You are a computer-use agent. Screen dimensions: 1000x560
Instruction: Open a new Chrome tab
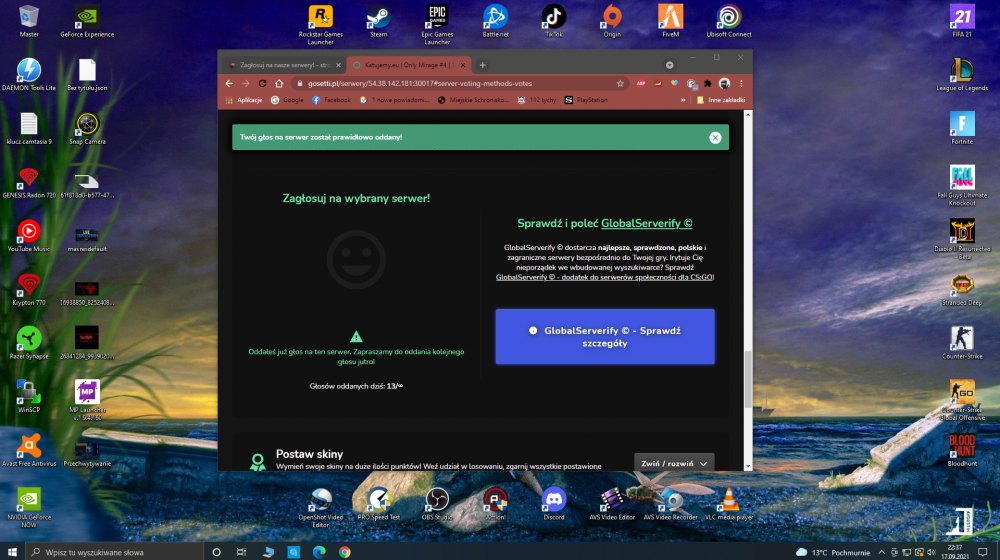click(x=482, y=65)
